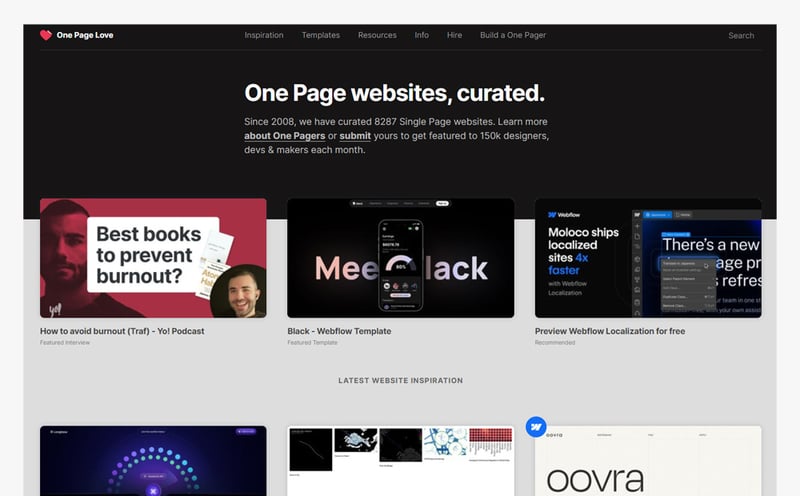The width and height of the screenshot is (800, 496).
Task: Click the blue Webflow badge above oovra
Action: (536, 427)
